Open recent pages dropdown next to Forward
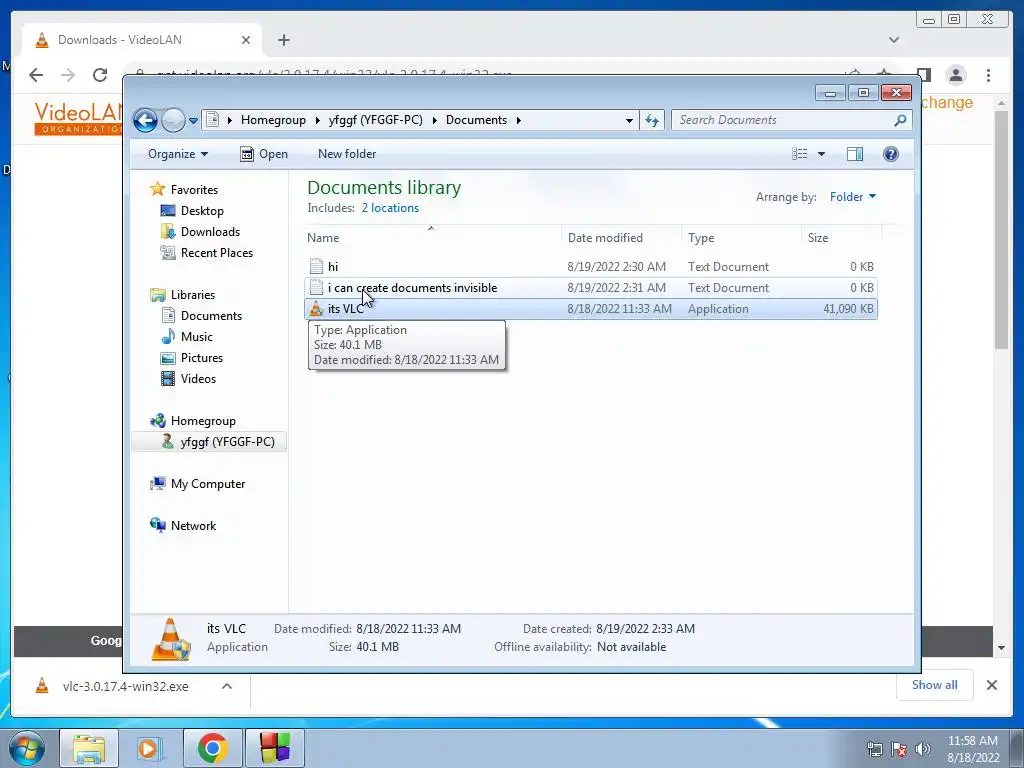 (193, 121)
